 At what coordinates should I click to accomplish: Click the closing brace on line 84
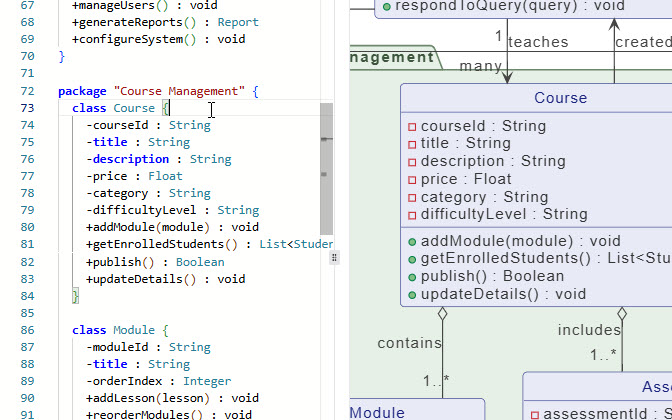pyautogui.click(x=75, y=296)
